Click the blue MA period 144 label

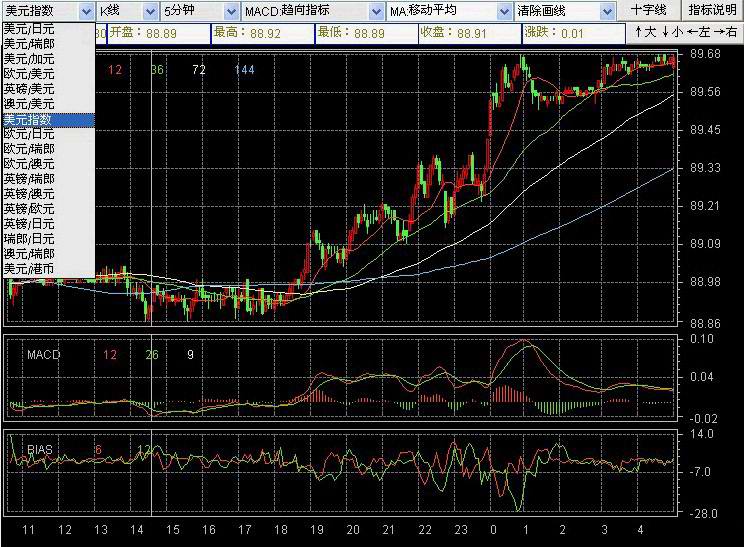(244, 70)
